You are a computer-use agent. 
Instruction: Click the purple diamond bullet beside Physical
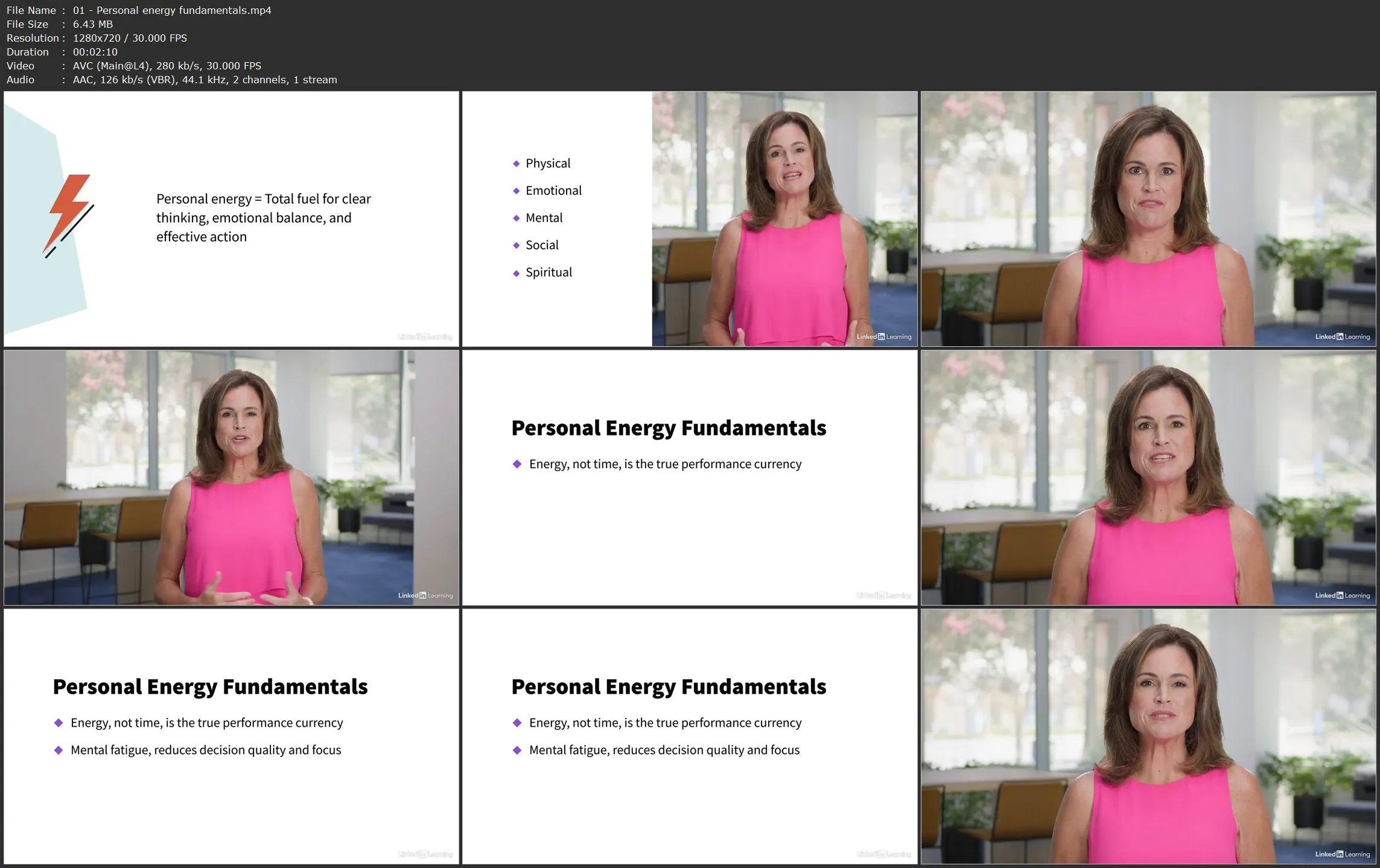(516, 163)
